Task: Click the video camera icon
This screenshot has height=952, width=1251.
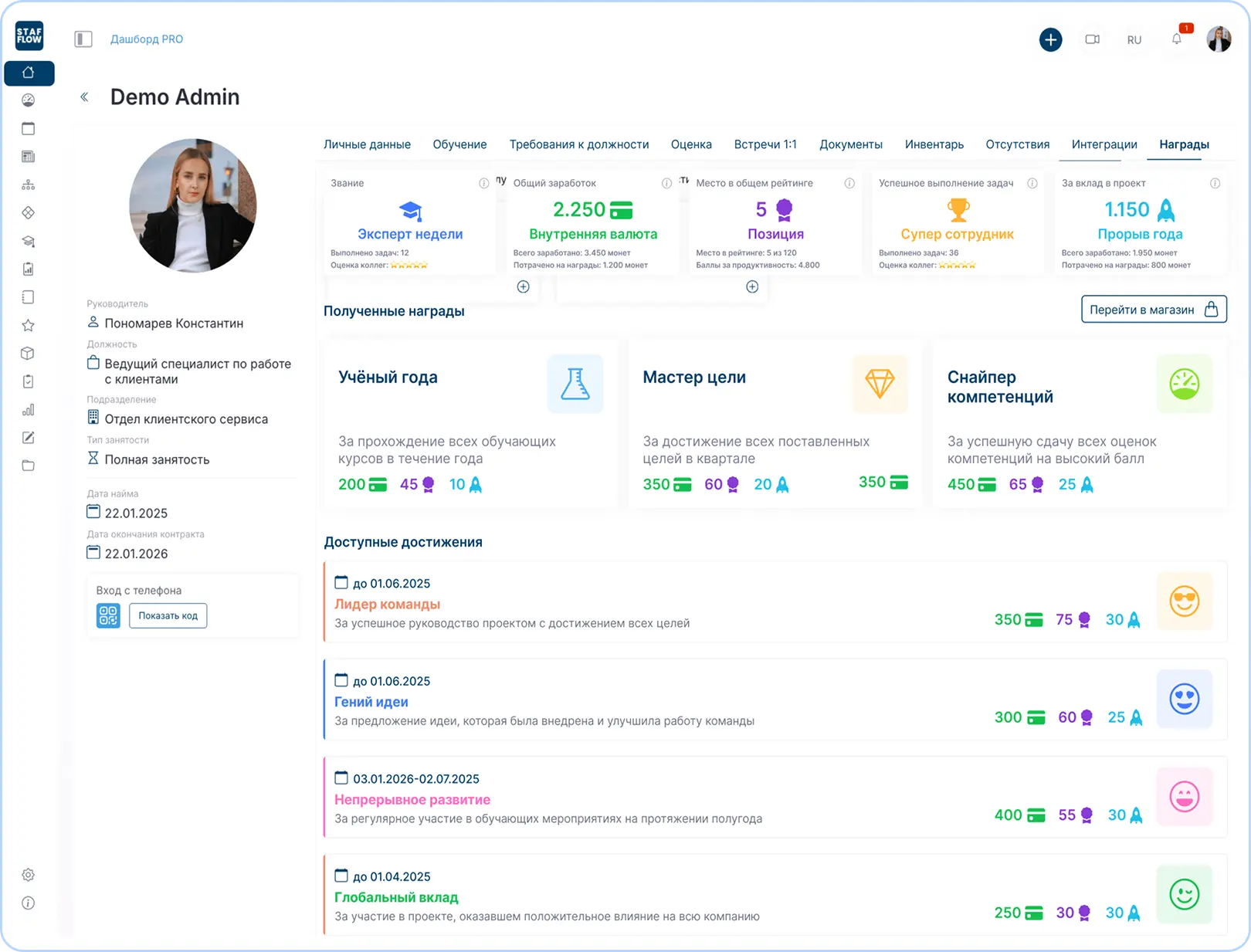Action: (1092, 39)
